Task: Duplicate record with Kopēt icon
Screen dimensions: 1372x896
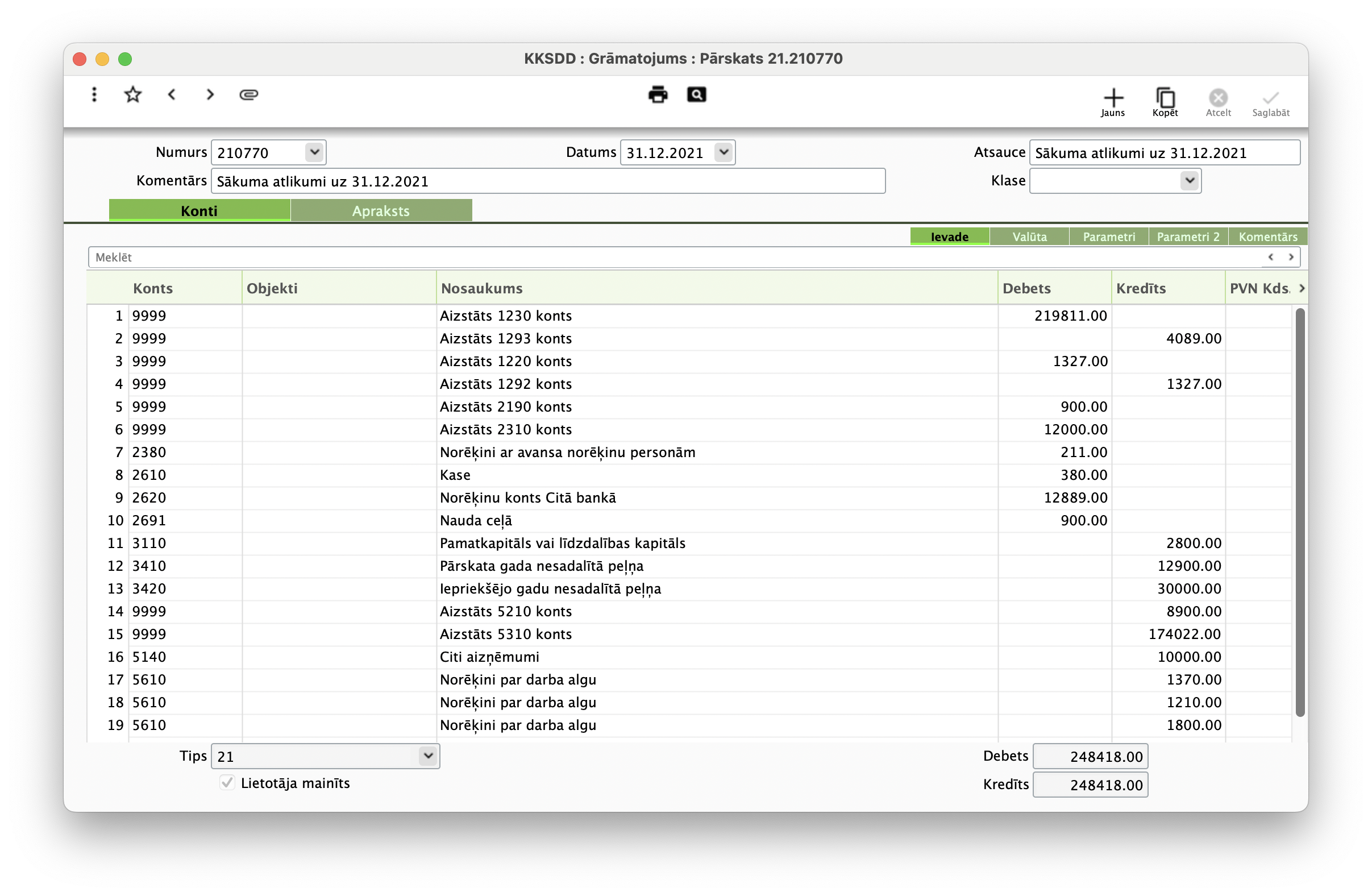Action: point(1165,102)
